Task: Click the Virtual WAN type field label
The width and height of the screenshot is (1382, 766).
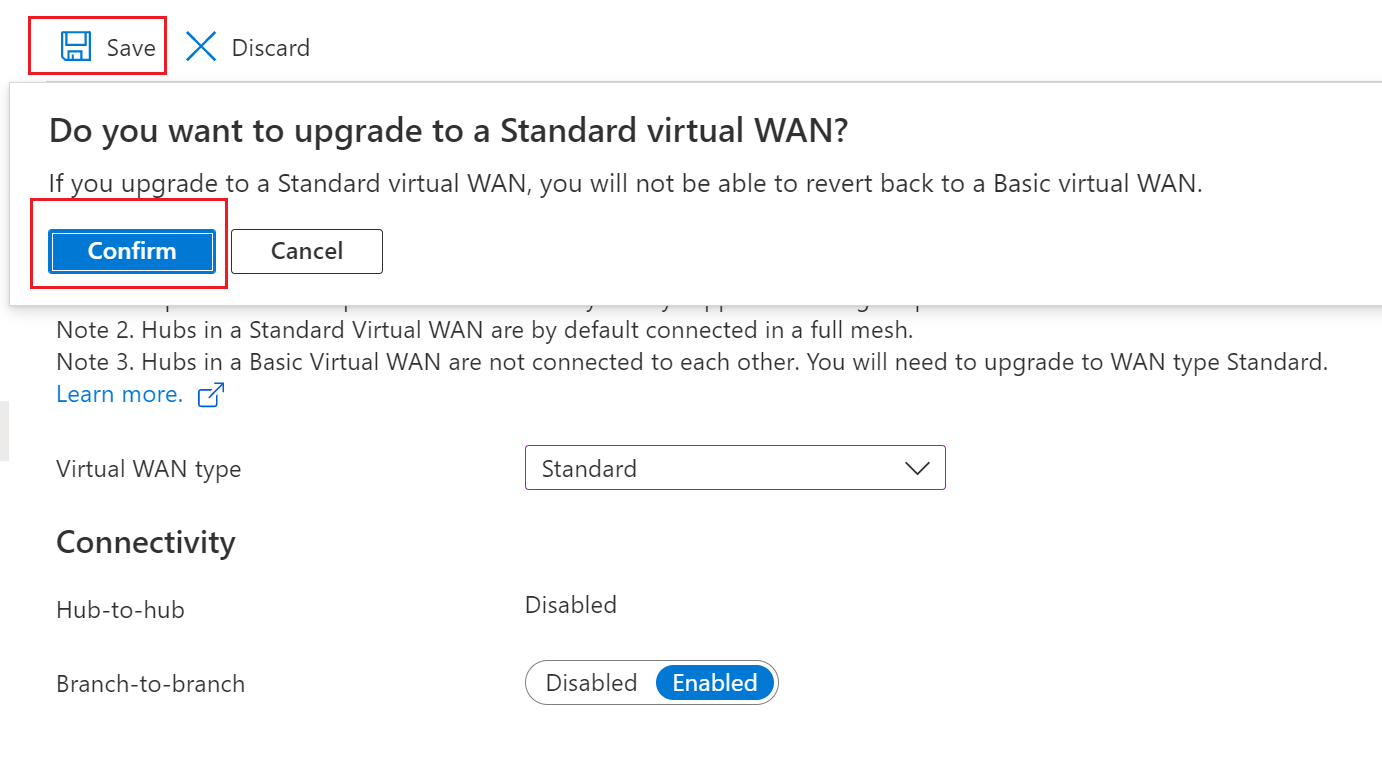Action: (149, 469)
